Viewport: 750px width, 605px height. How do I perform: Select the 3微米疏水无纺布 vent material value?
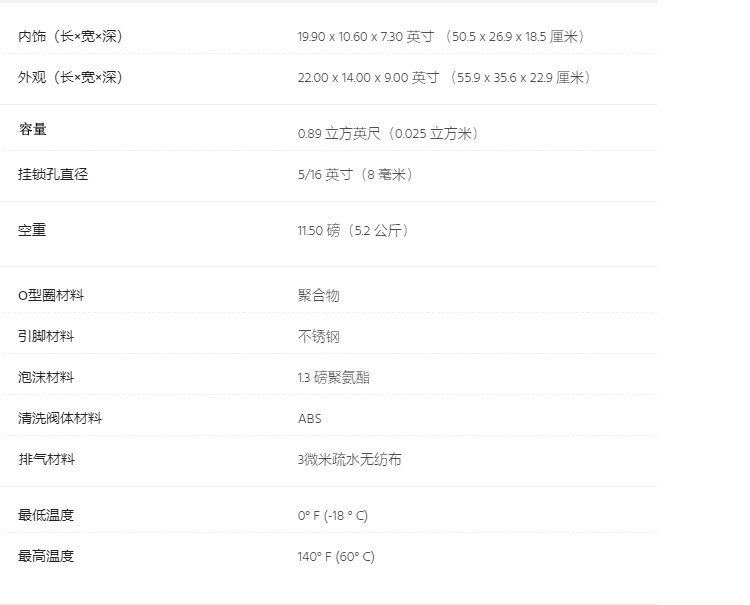coord(350,460)
